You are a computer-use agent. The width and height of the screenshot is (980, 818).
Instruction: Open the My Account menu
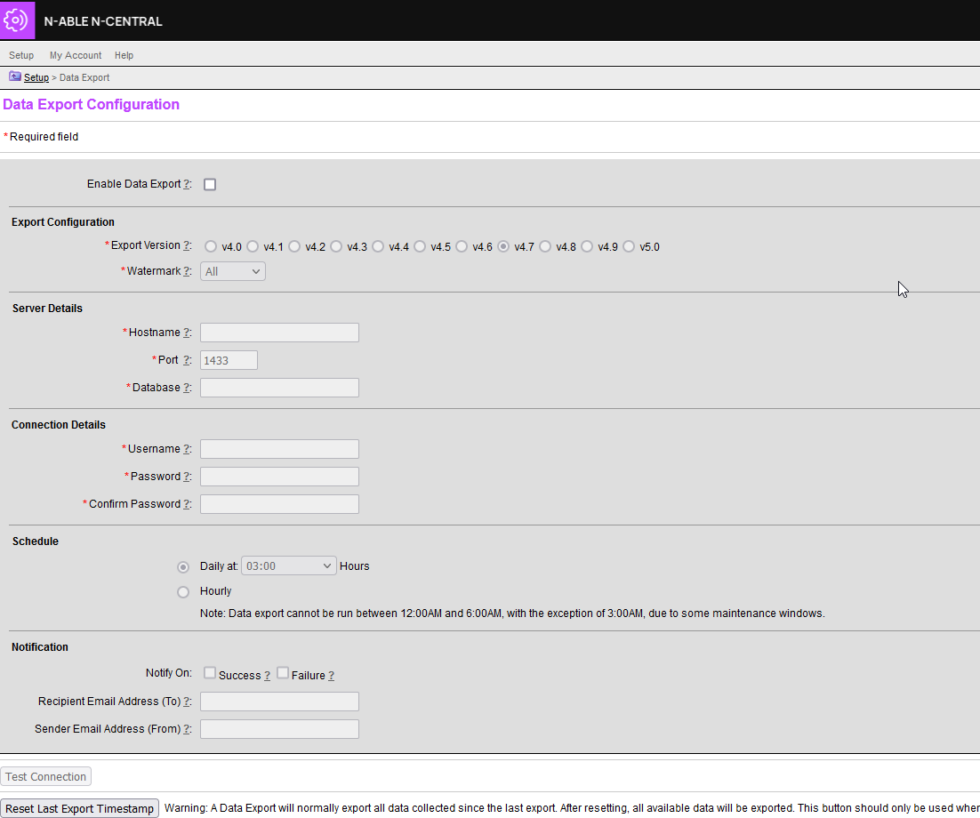(76, 55)
